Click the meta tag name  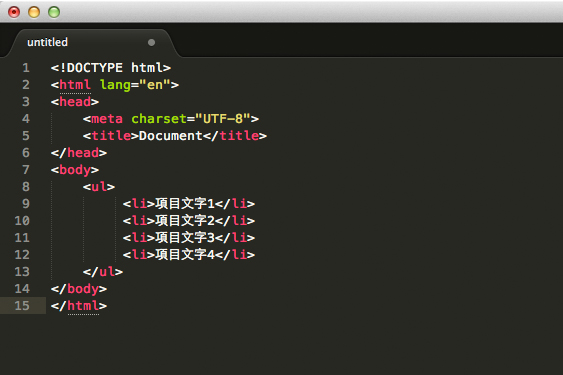coord(107,119)
